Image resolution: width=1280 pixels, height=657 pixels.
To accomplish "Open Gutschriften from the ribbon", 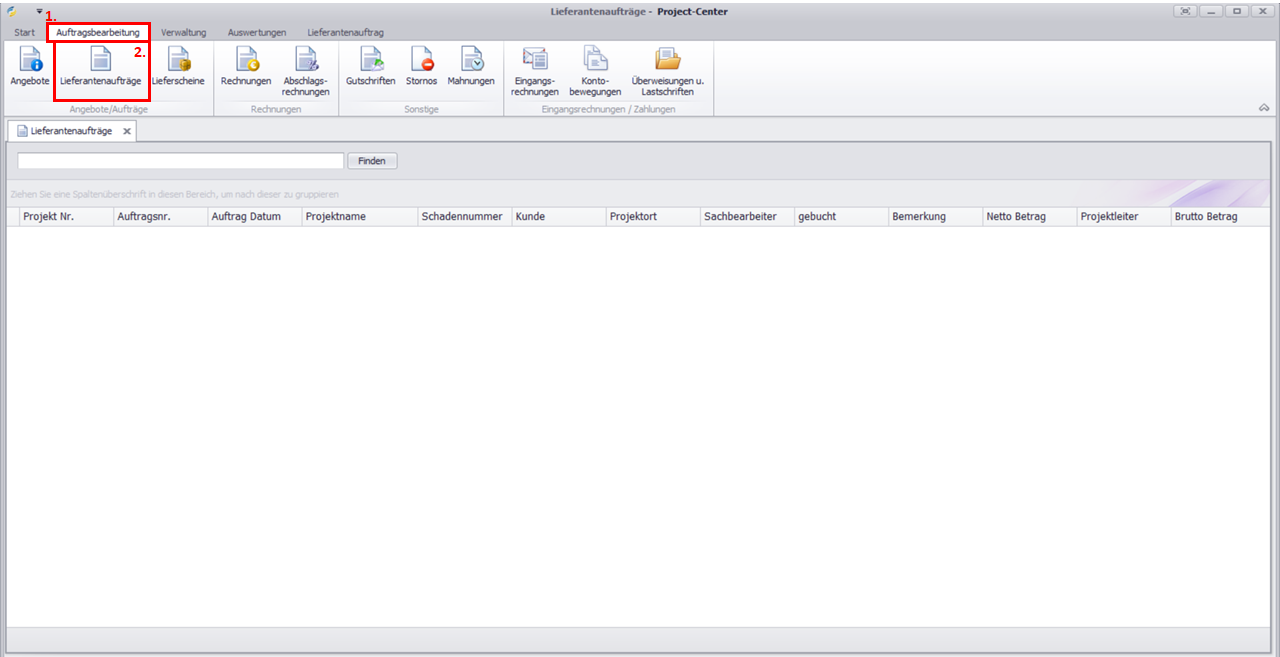I will coord(371,66).
